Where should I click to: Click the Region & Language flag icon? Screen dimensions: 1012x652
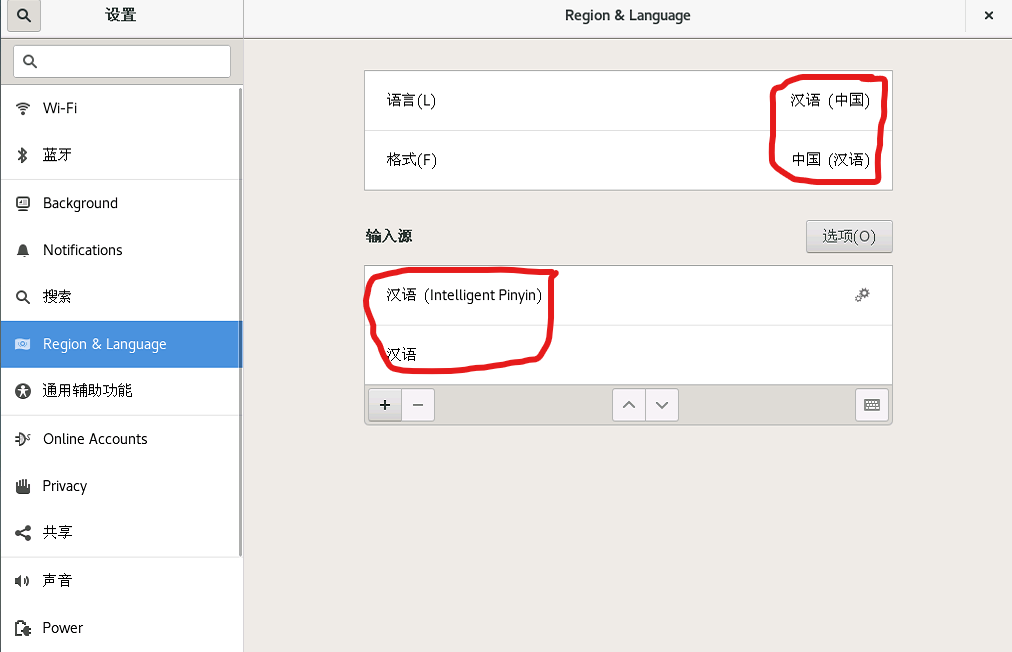[x=23, y=344]
